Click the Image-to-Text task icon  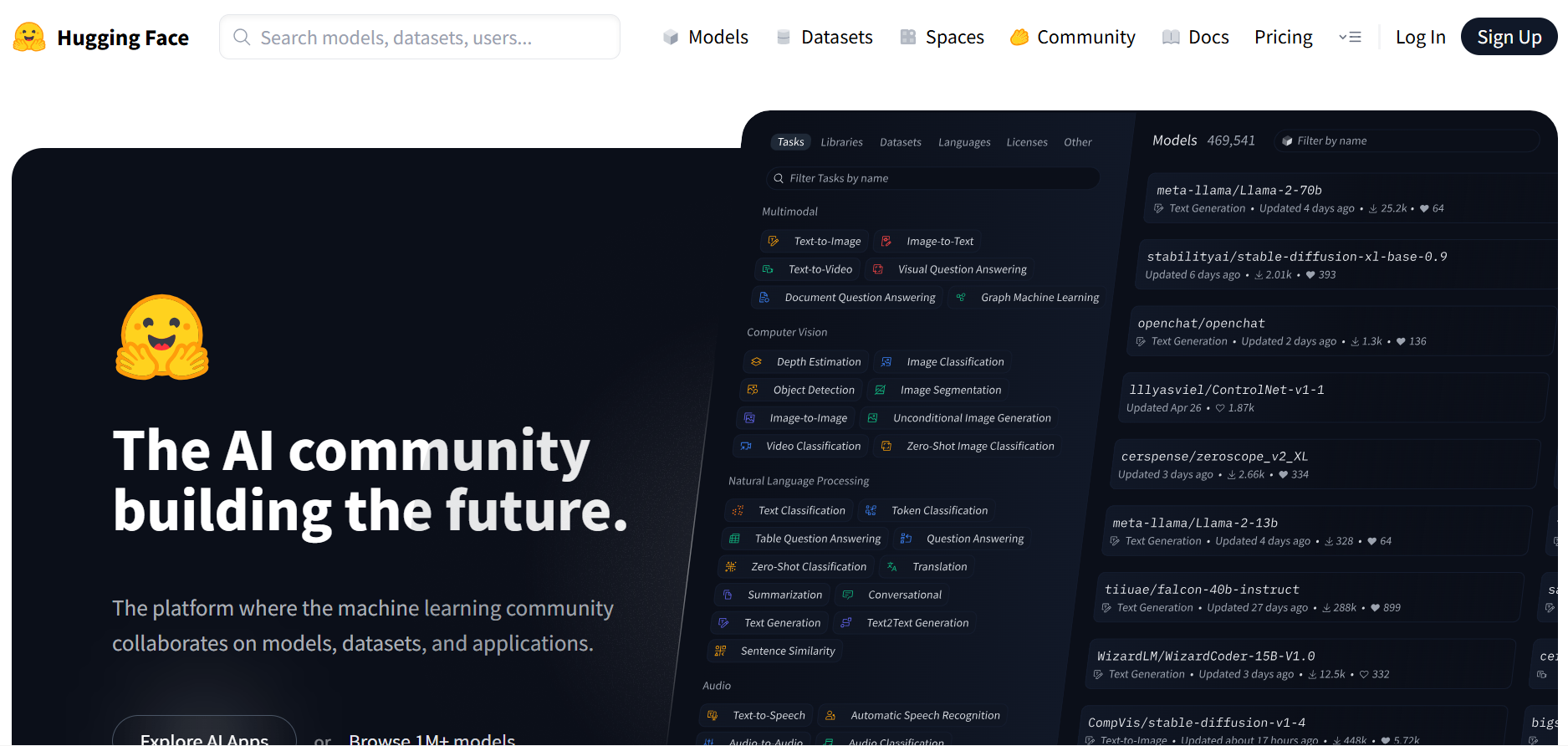pos(886,241)
